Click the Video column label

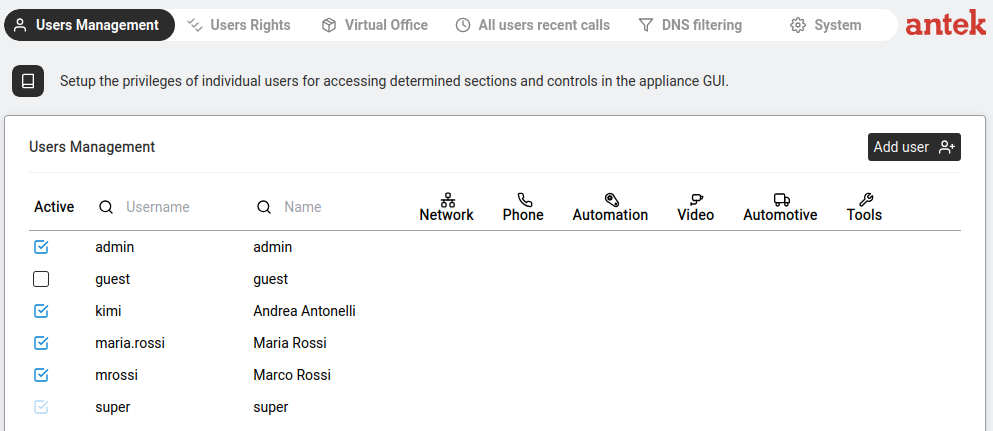pyautogui.click(x=696, y=215)
